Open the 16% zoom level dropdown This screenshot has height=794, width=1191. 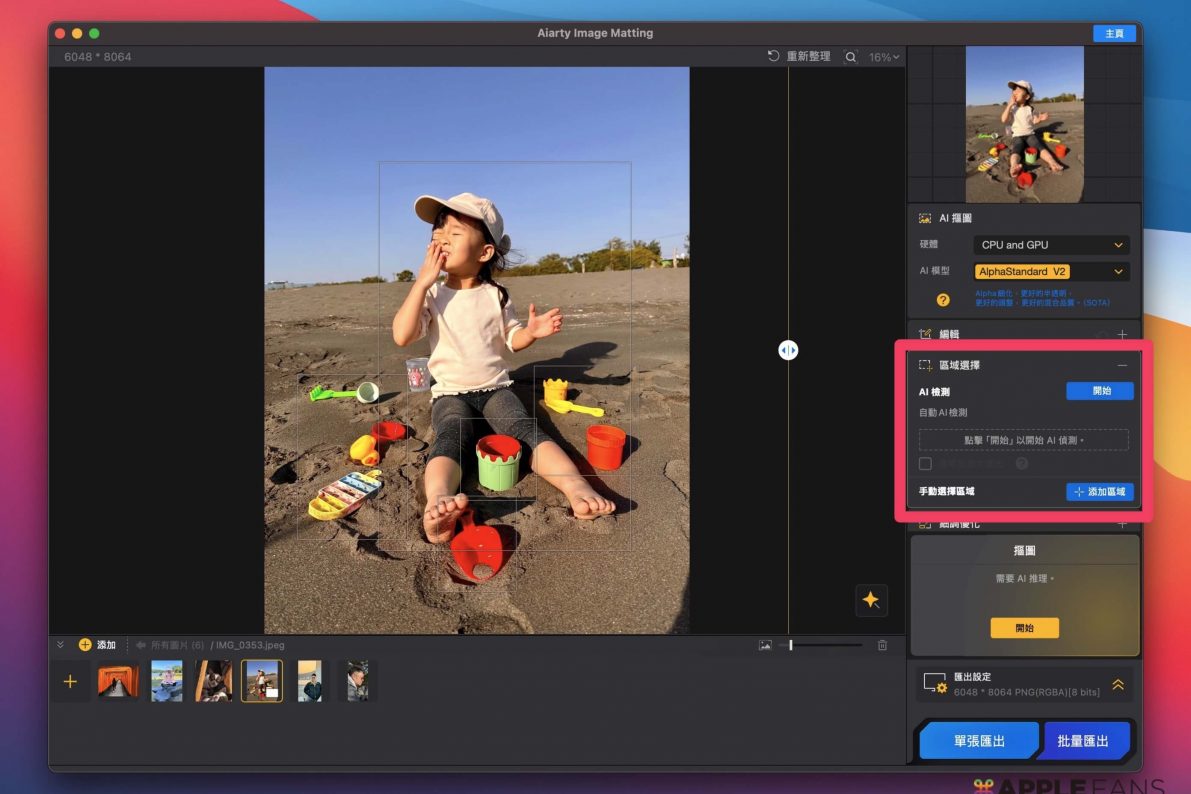coord(884,57)
